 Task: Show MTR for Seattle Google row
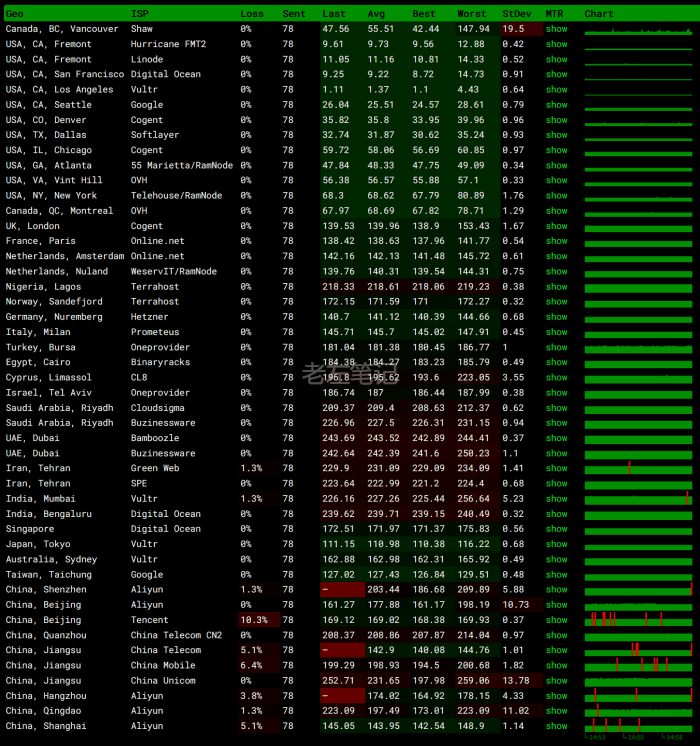(x=556, y=105)
